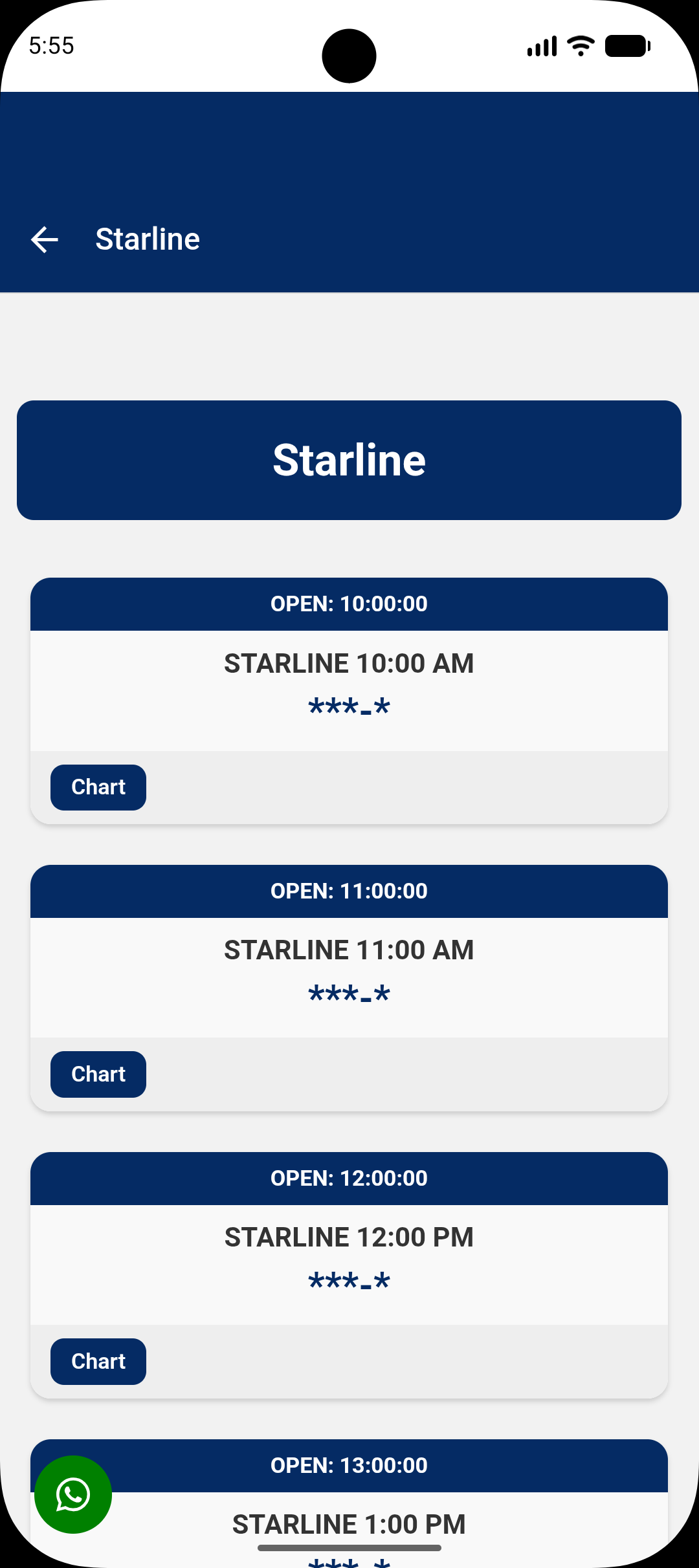Open the Chart for STARLINE 12:00 PM
The width and height of the screenshot is (699, 1568).
click(98, 1362)
